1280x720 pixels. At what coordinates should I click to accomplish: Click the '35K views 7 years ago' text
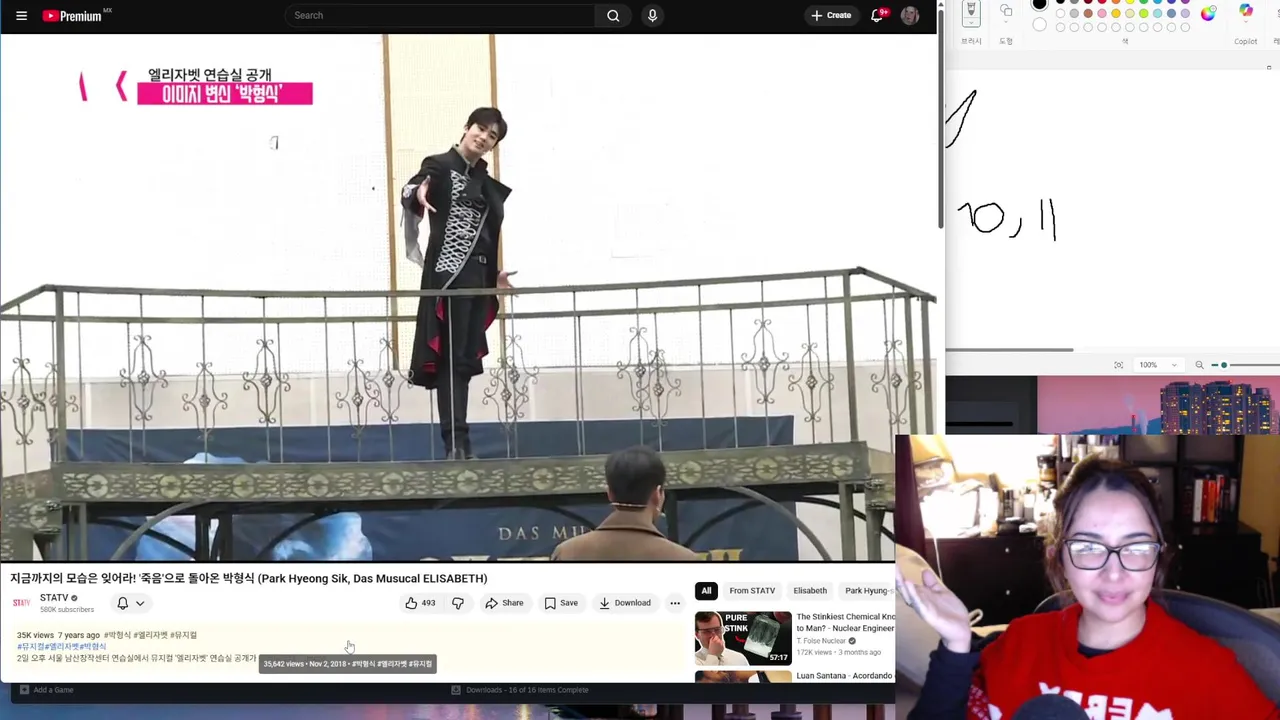tap(58, 635)
